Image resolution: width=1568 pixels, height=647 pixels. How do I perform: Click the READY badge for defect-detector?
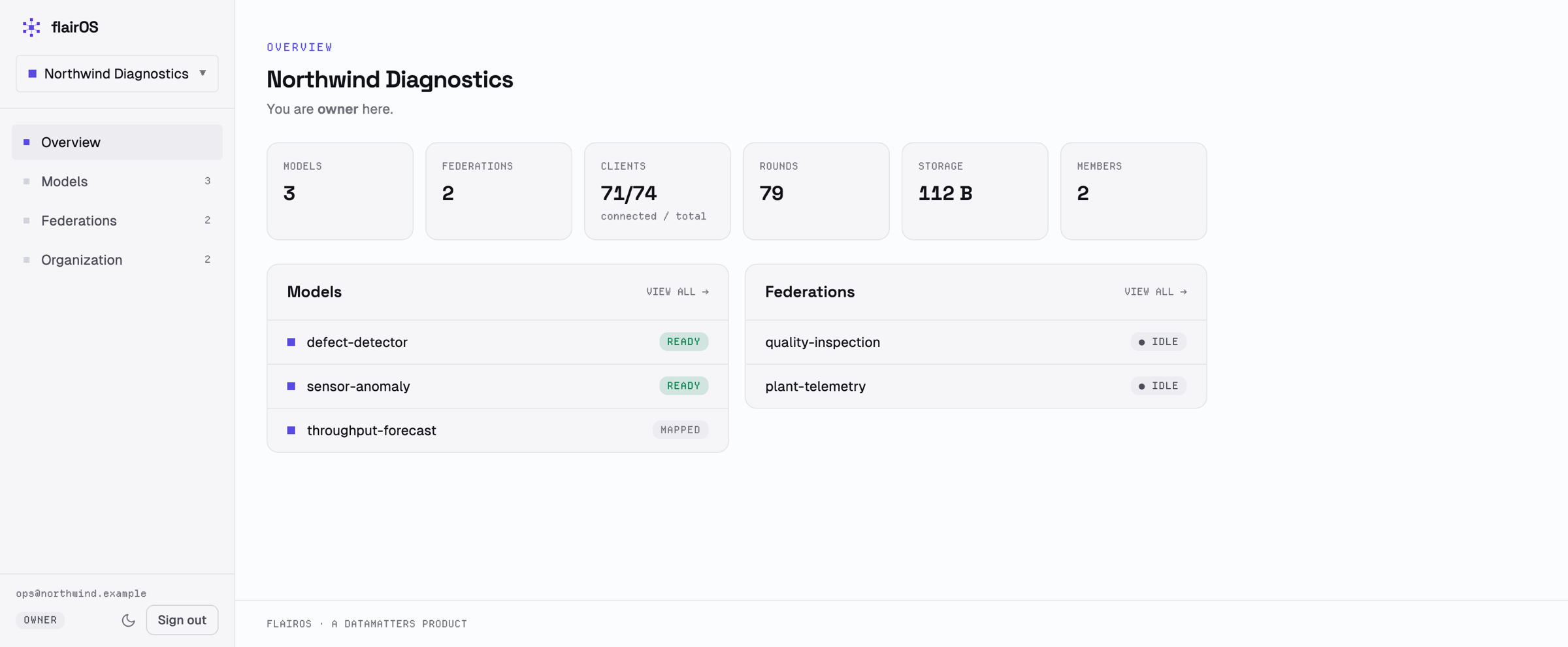coord(683,342)
